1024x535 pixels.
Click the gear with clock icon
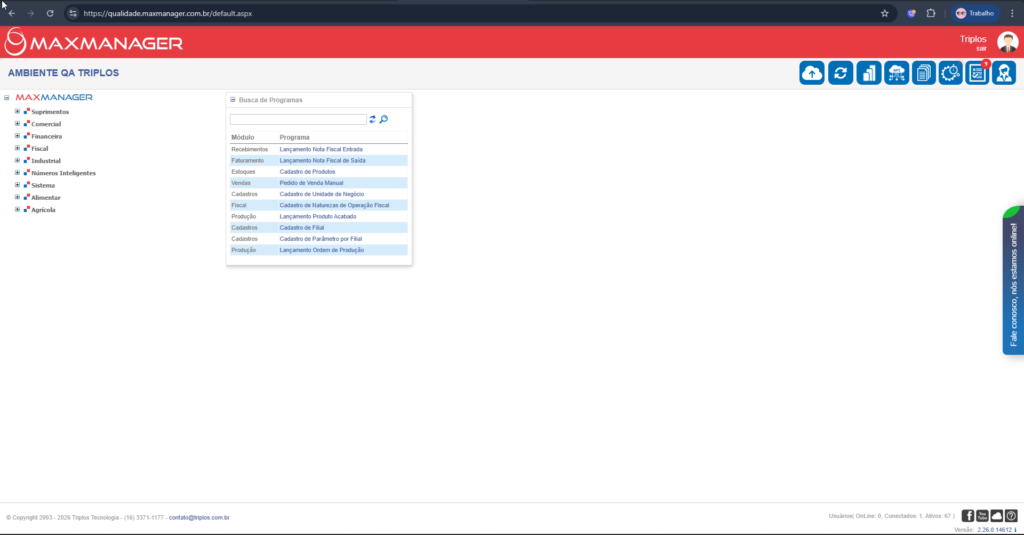[x=950, y=73]
